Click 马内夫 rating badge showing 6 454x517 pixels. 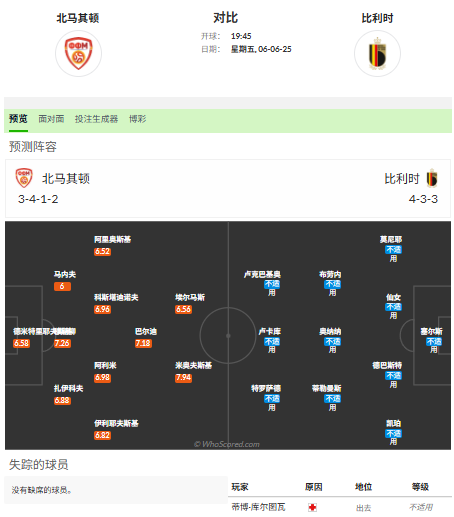coord(62,286)
